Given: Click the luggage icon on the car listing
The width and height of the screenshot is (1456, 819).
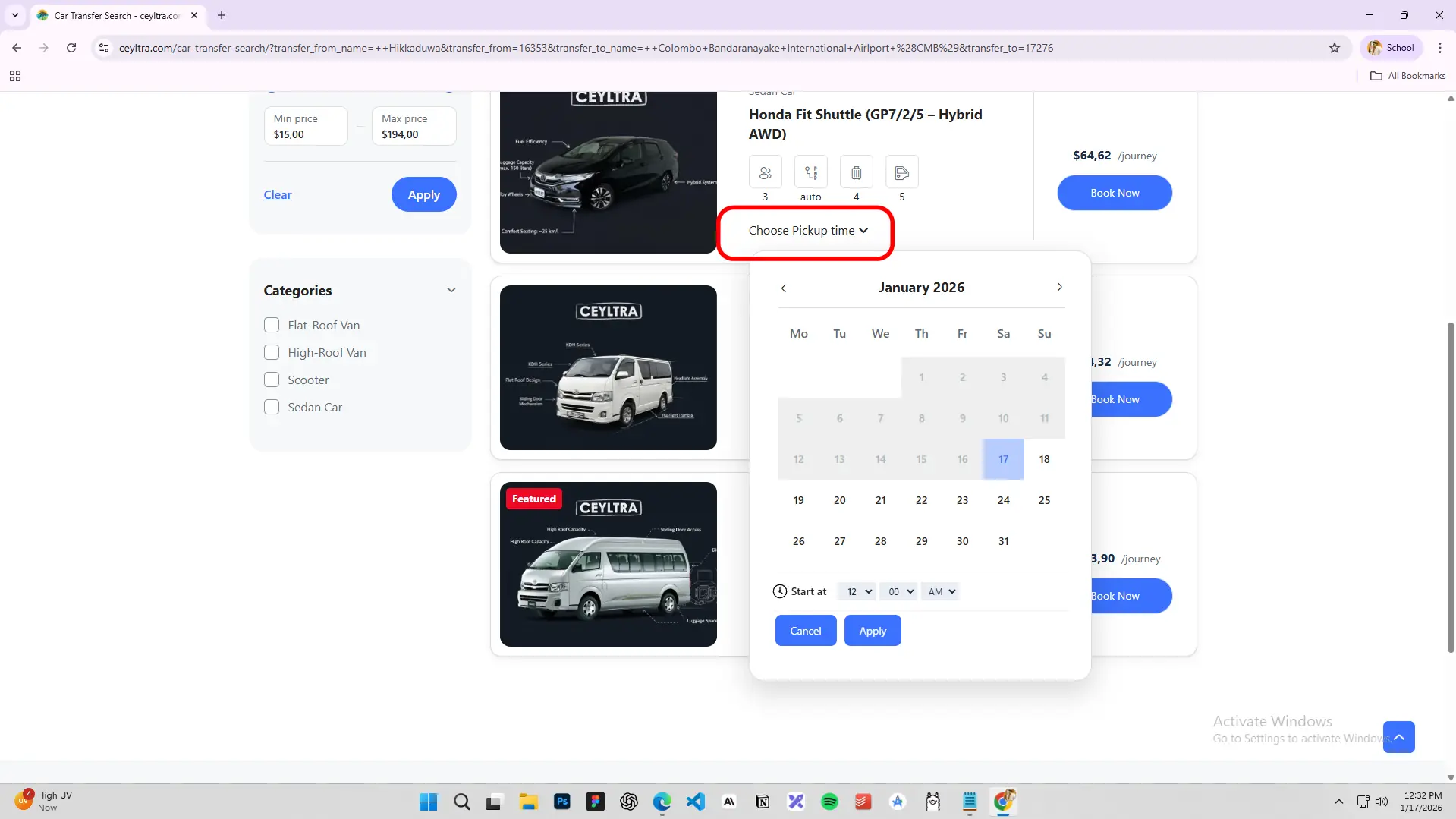Looking at the screenshot, I should [856, 173].
